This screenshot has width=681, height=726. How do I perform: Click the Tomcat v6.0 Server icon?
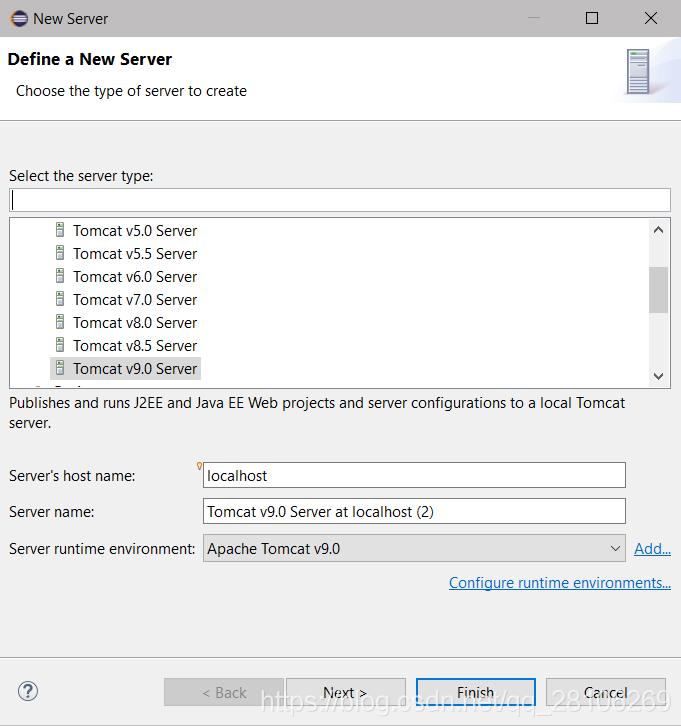click(60, 276)
